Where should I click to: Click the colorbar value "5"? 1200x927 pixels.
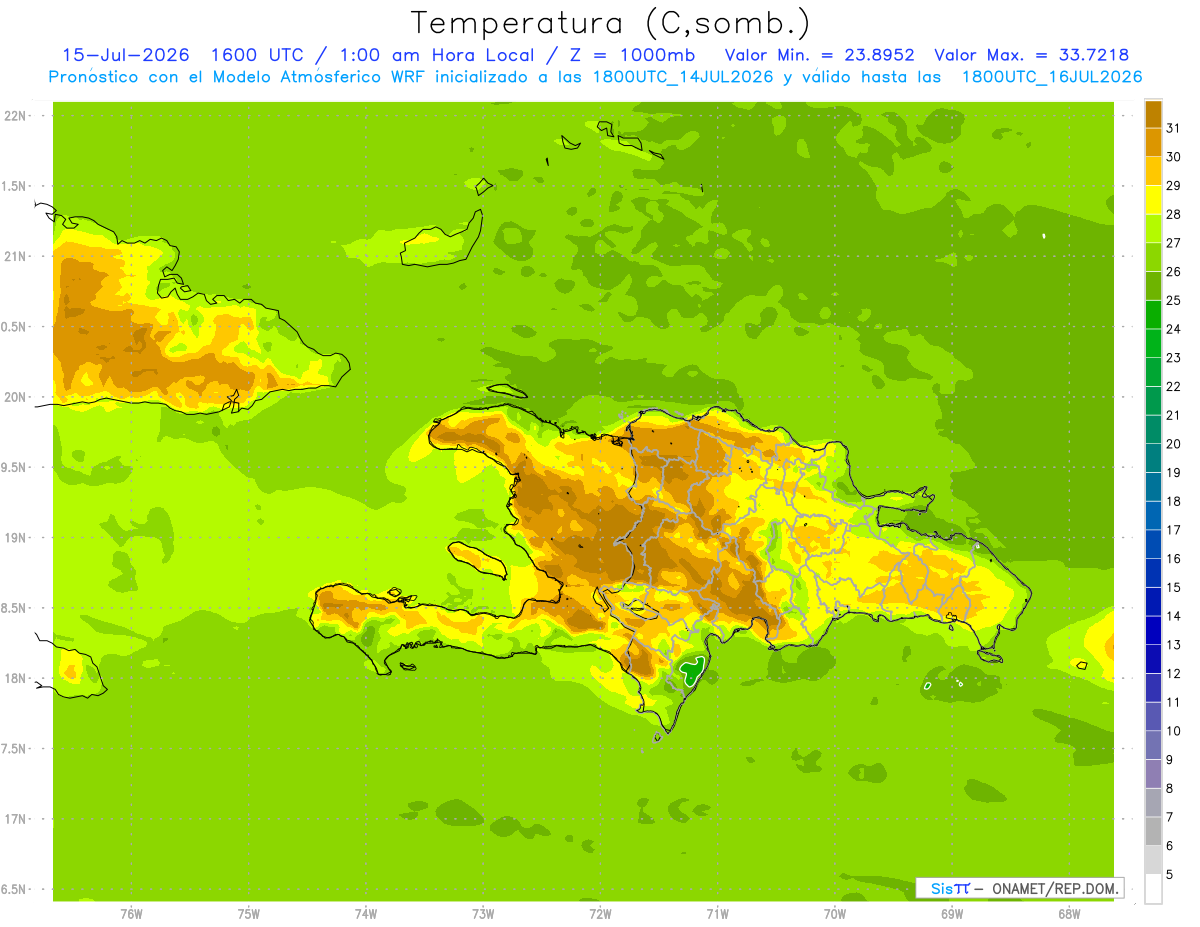(x=1170, y=875)
